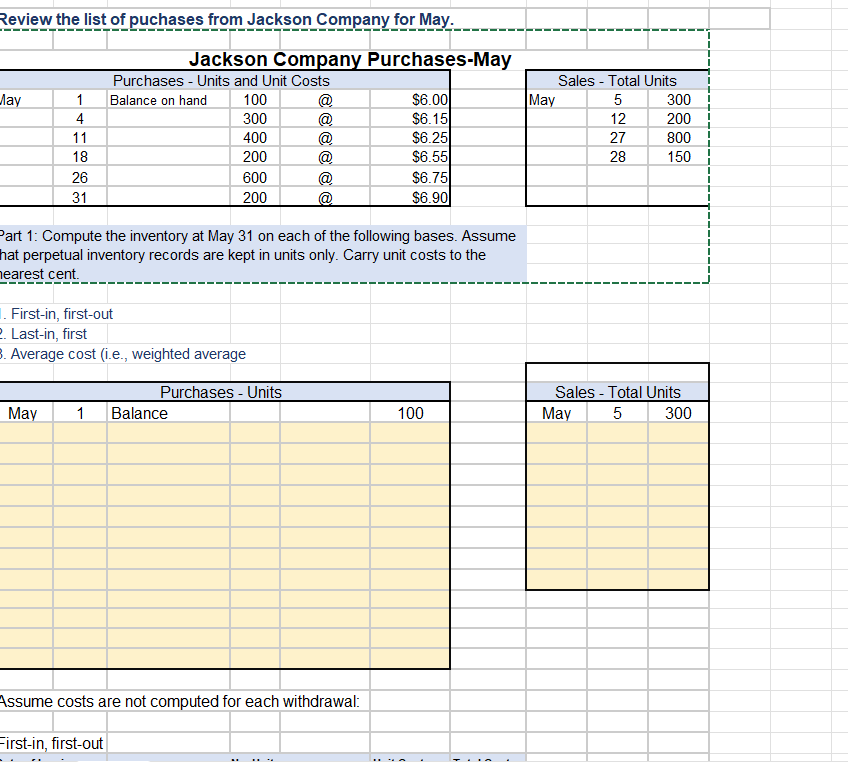Select the 'Last-in, first' list item
This screenshot has height=762, width=848.
43,334
